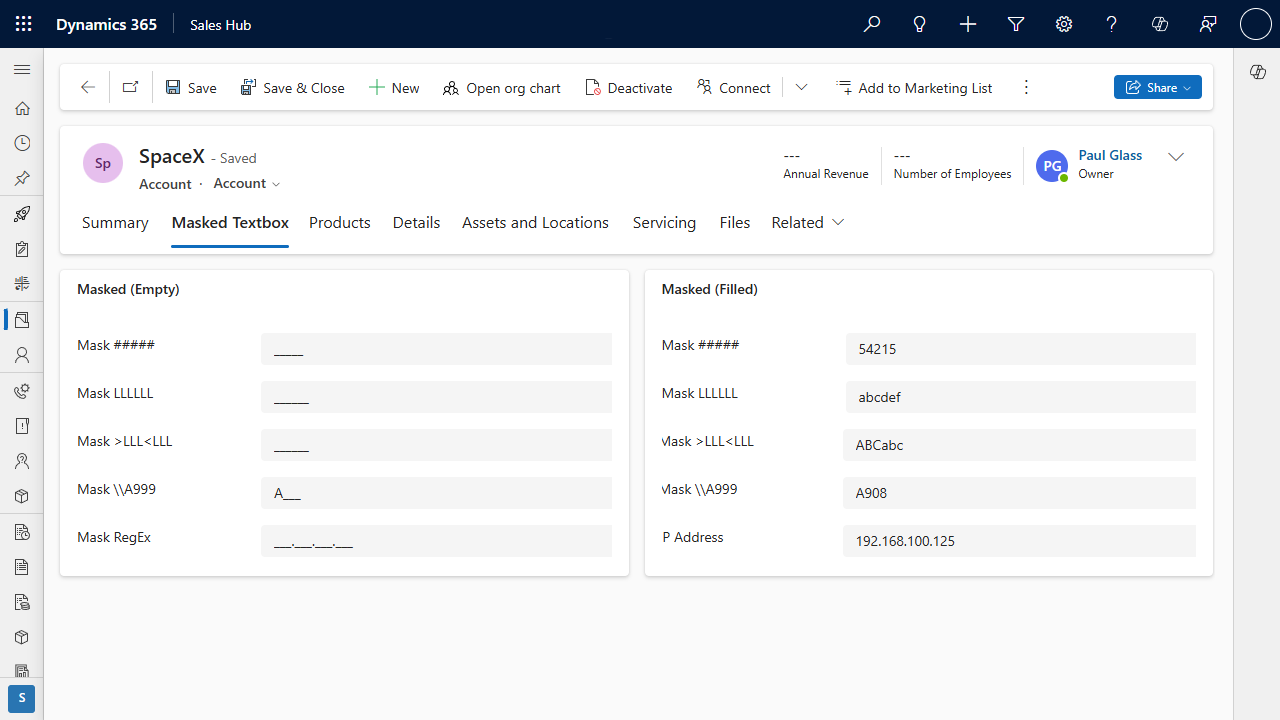Click the Mask \\A999 field showing A___
The width and height of the screenshot is (1280, 720).
click(436, 493)
